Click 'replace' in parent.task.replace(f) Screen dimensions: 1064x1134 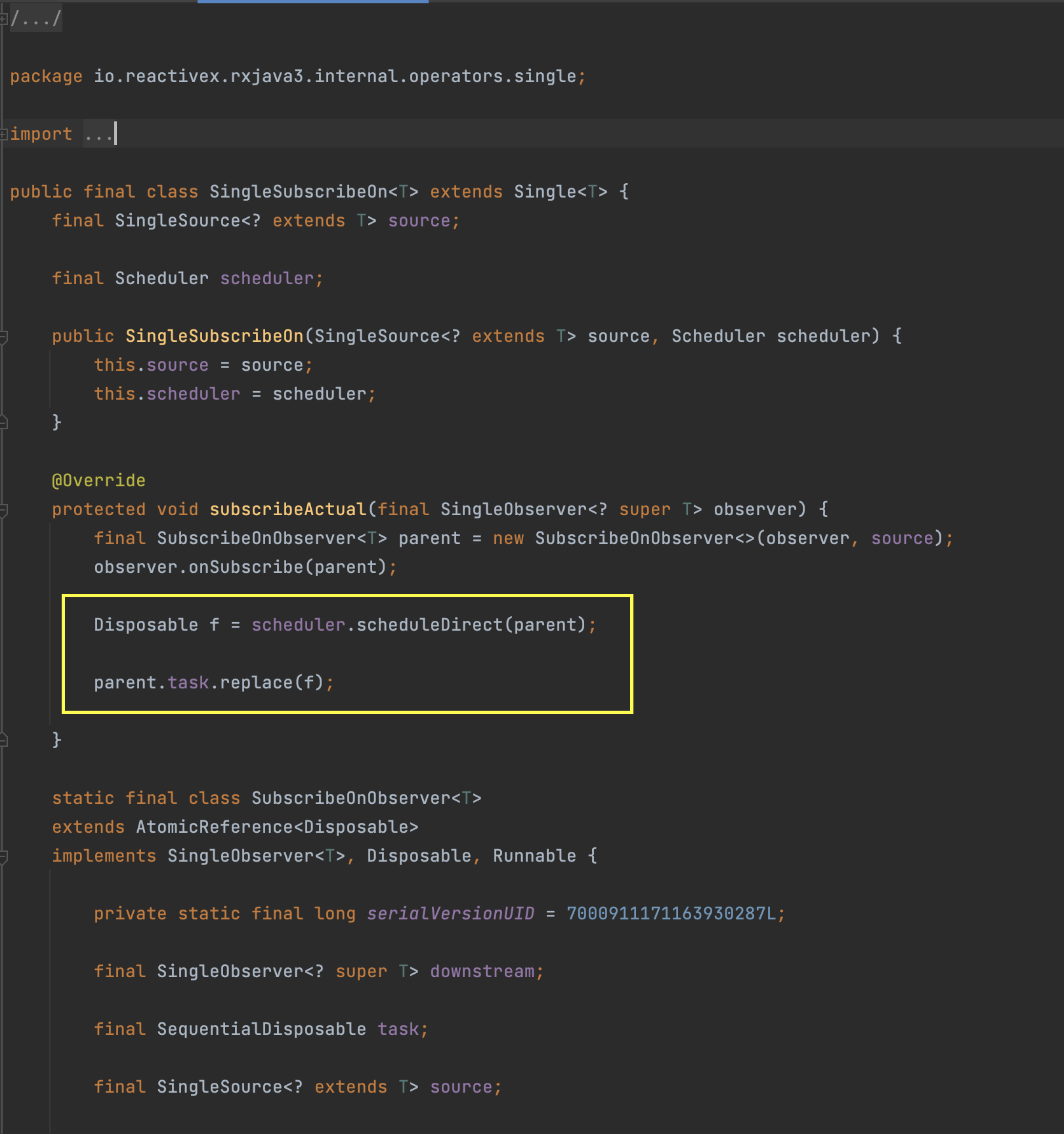pyautogui.click(x=257, y=682)
